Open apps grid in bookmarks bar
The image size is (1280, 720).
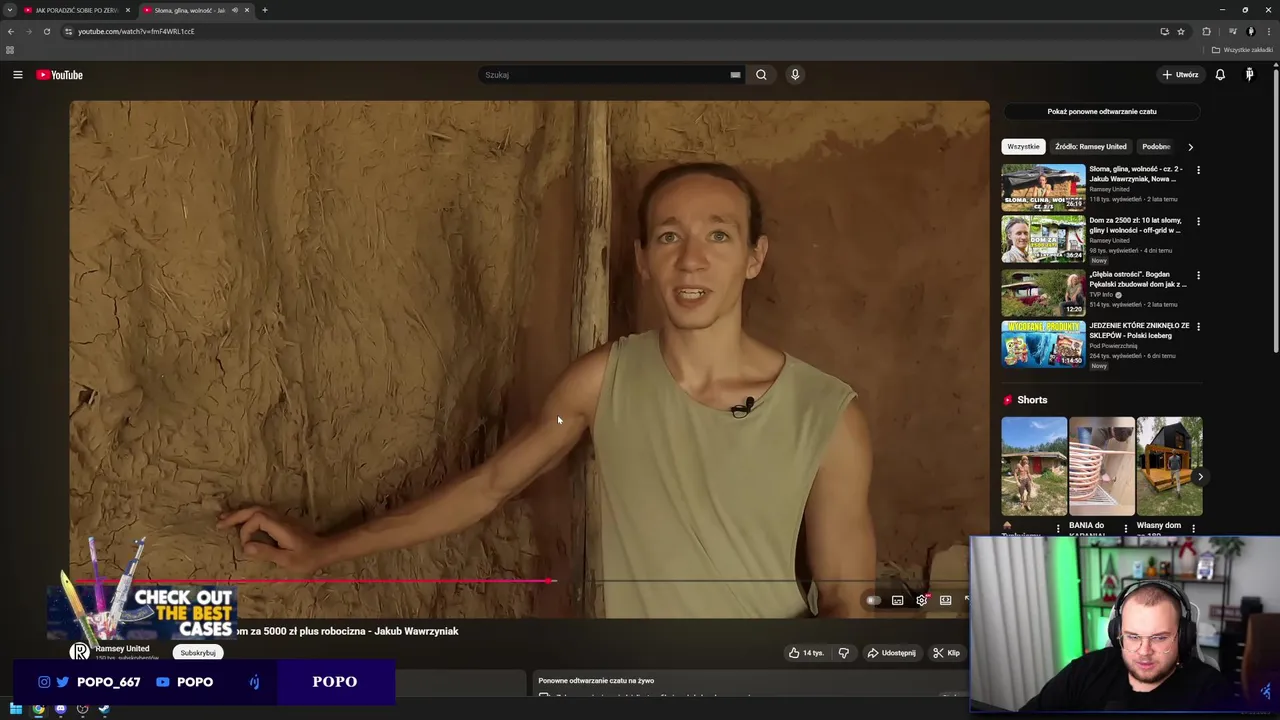coord(10,50)
